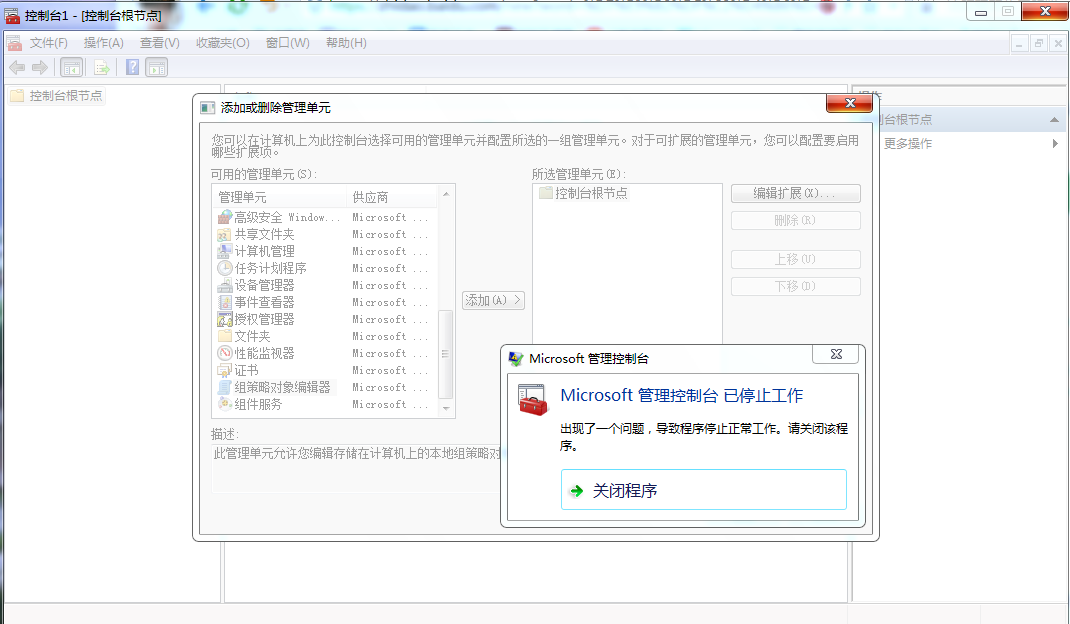This screenshot has width=1070, height=624.
Task: Select 证书 snap-in icon
Action: [x=225, y=370]
